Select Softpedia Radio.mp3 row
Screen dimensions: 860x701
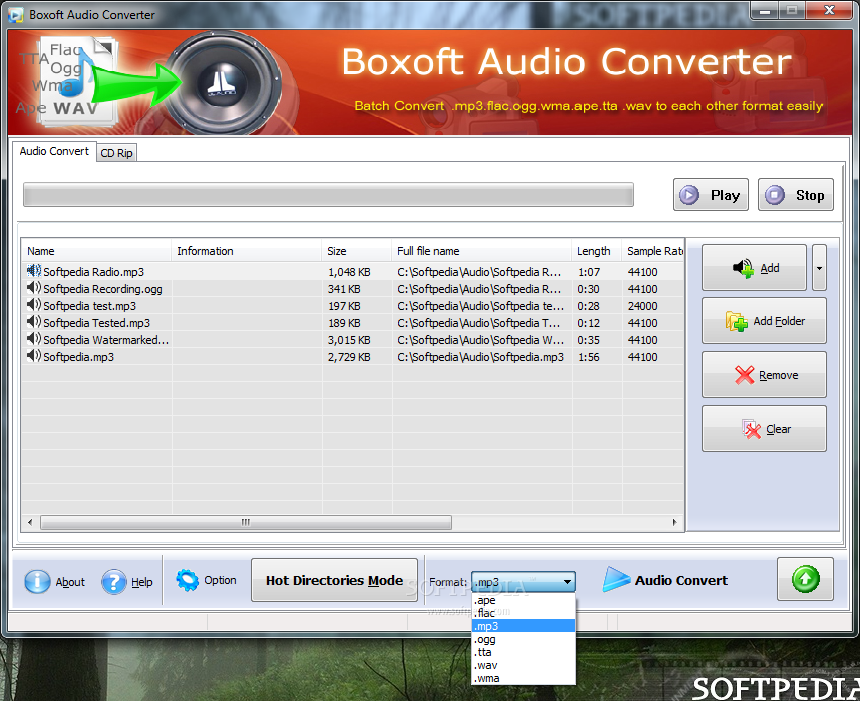click(352, 272)
